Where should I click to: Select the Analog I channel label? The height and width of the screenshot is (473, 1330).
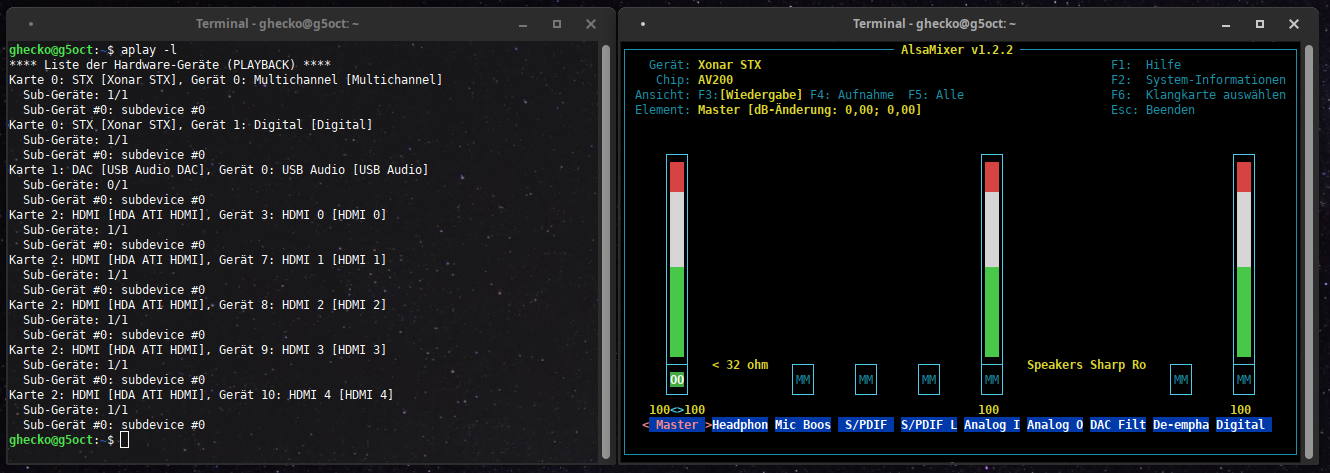tap(992, 425)
